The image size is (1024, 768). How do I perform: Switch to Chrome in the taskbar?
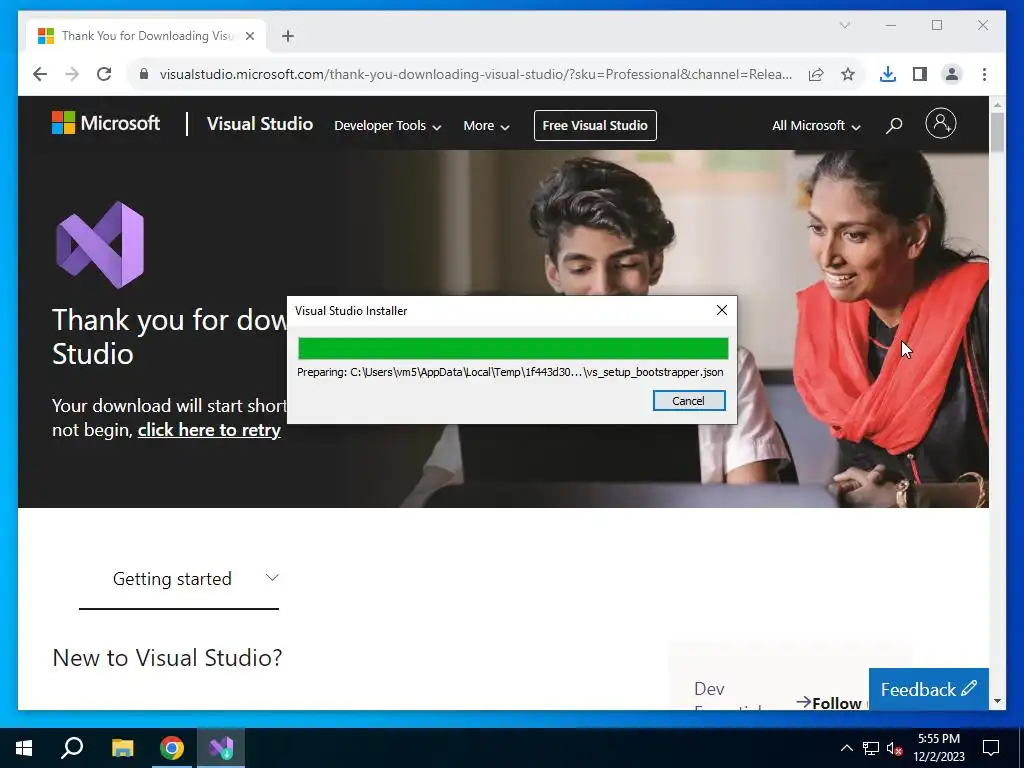(172, 748)
